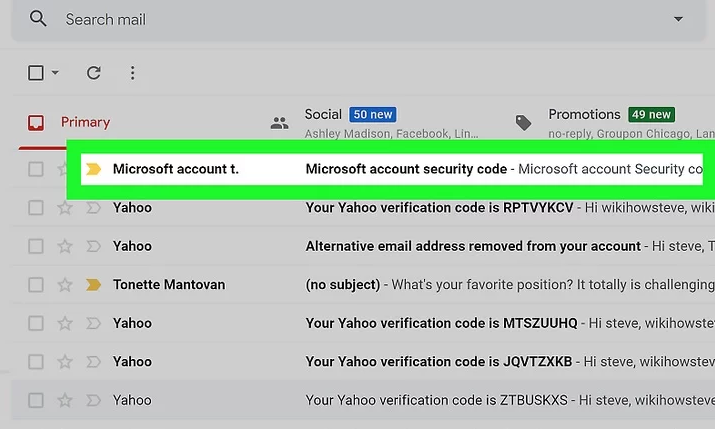
Task: Open Yahoo verification code JQVTZXKB email
Action: point(439,362)
